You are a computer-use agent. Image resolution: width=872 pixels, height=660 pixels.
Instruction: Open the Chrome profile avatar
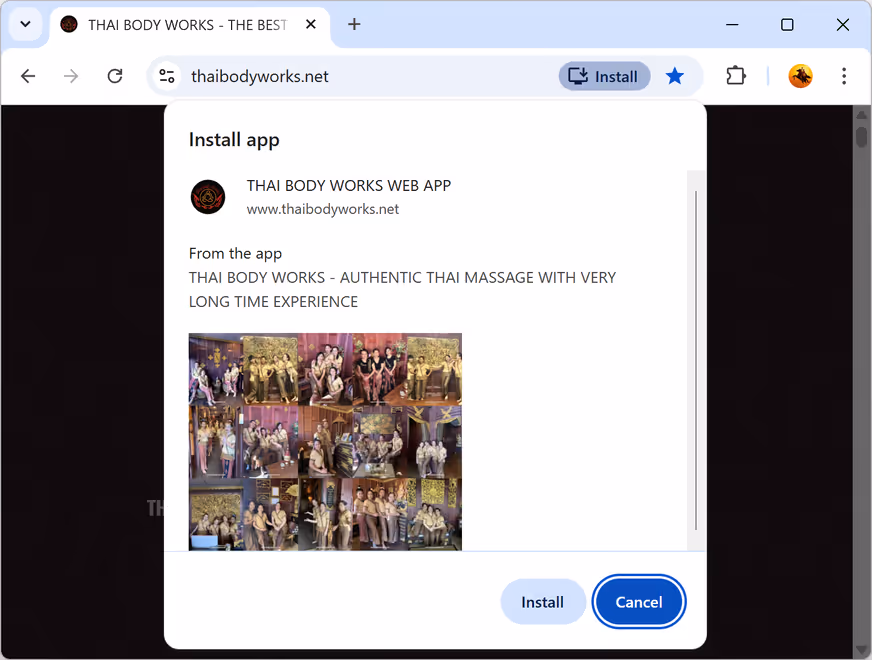click(x=800, y=76)
